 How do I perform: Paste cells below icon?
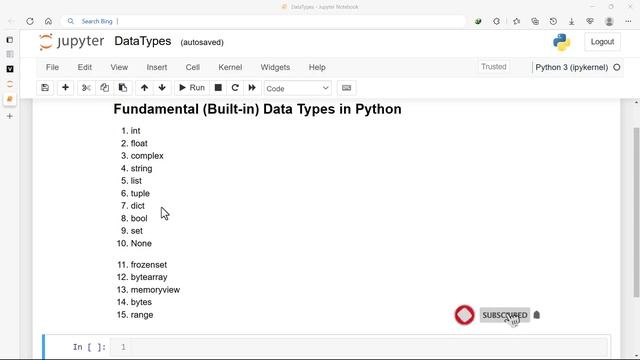[123, 88]
